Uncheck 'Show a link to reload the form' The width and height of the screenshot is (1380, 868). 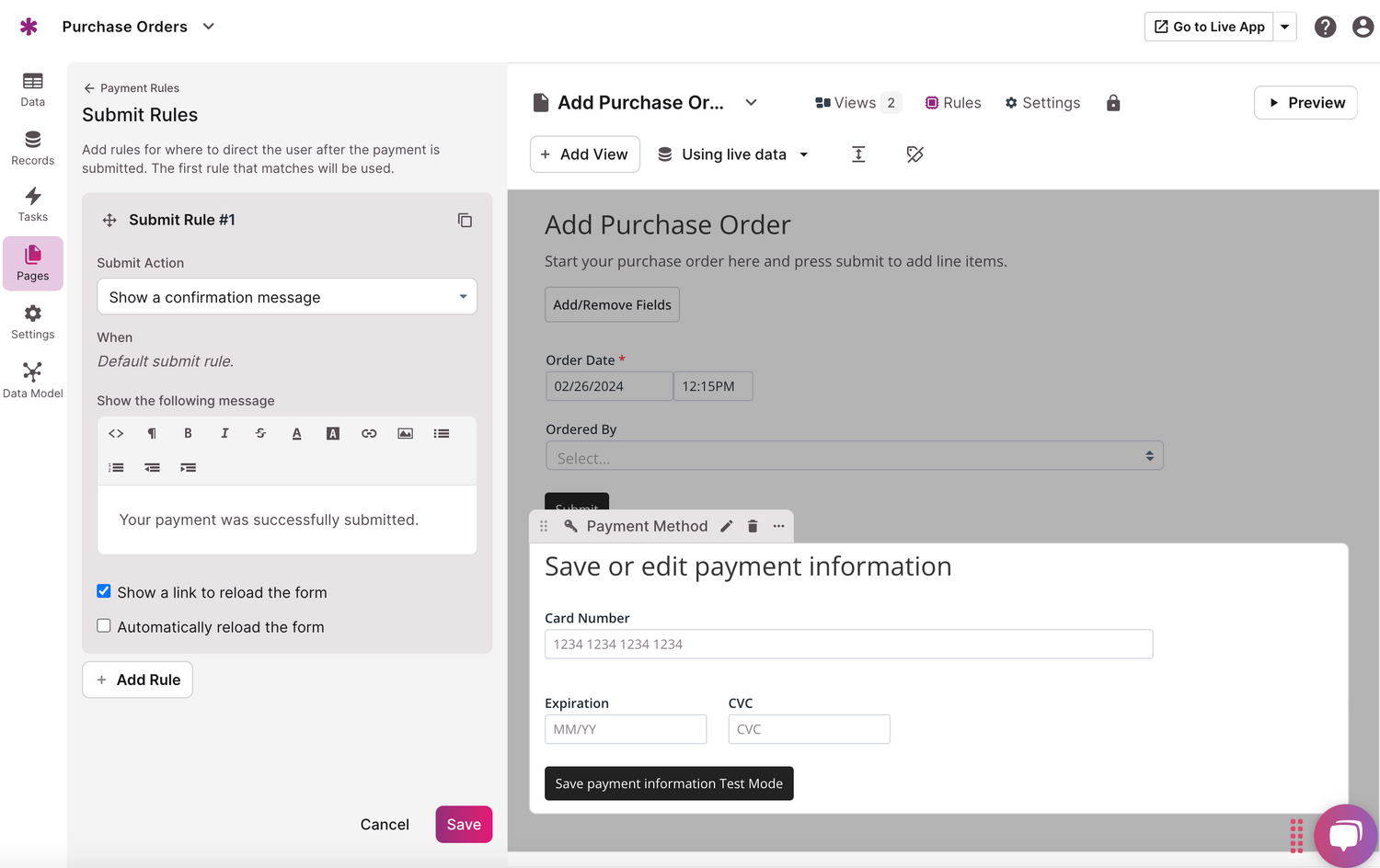tap(103, 590)
